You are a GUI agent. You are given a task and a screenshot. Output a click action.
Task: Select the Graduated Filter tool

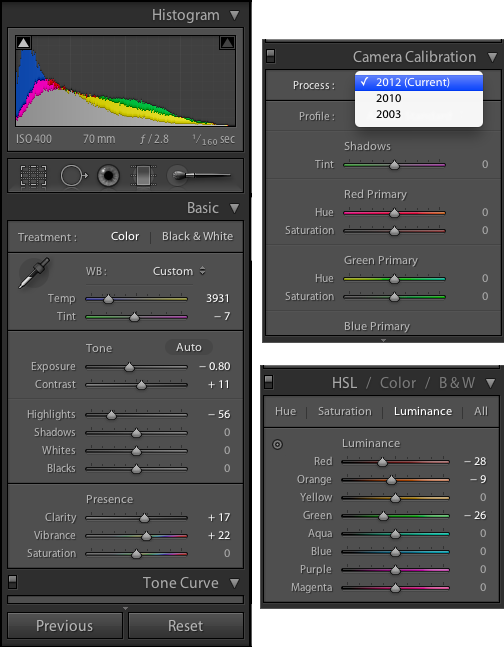point(143,176)
